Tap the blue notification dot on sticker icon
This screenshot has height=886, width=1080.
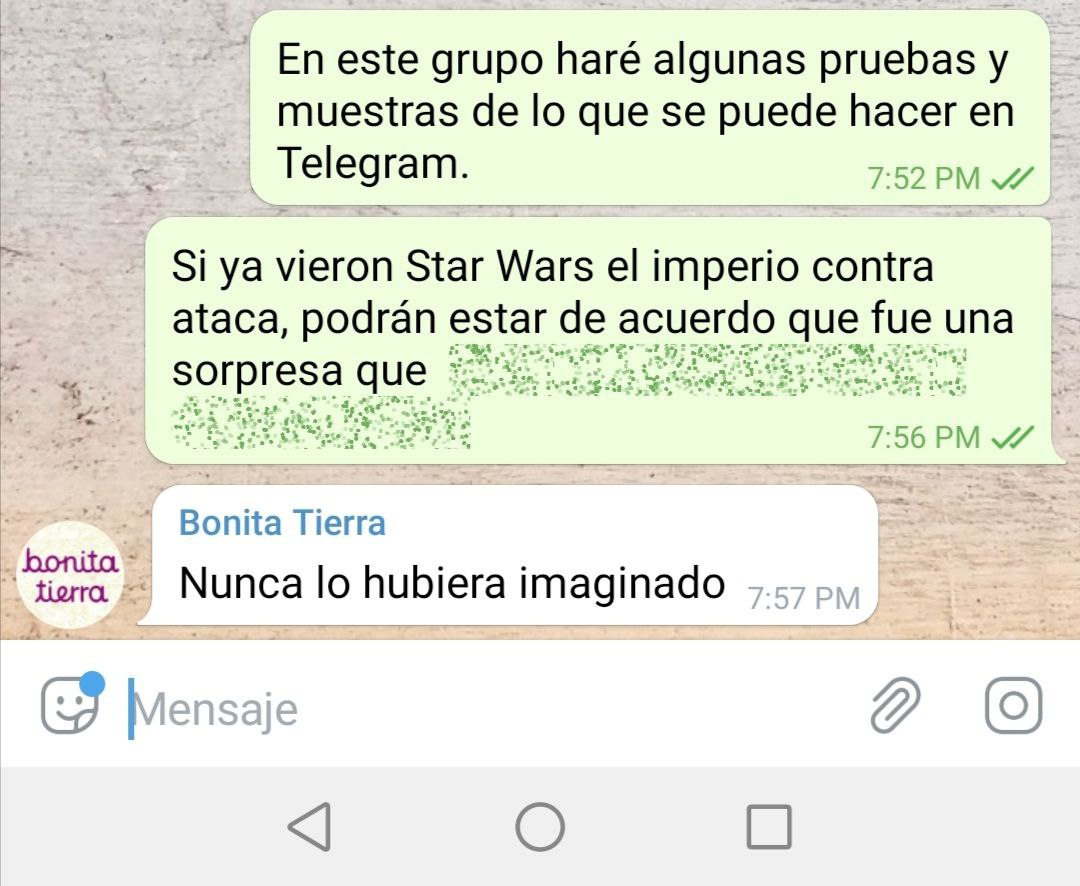(x=92, y=684)
